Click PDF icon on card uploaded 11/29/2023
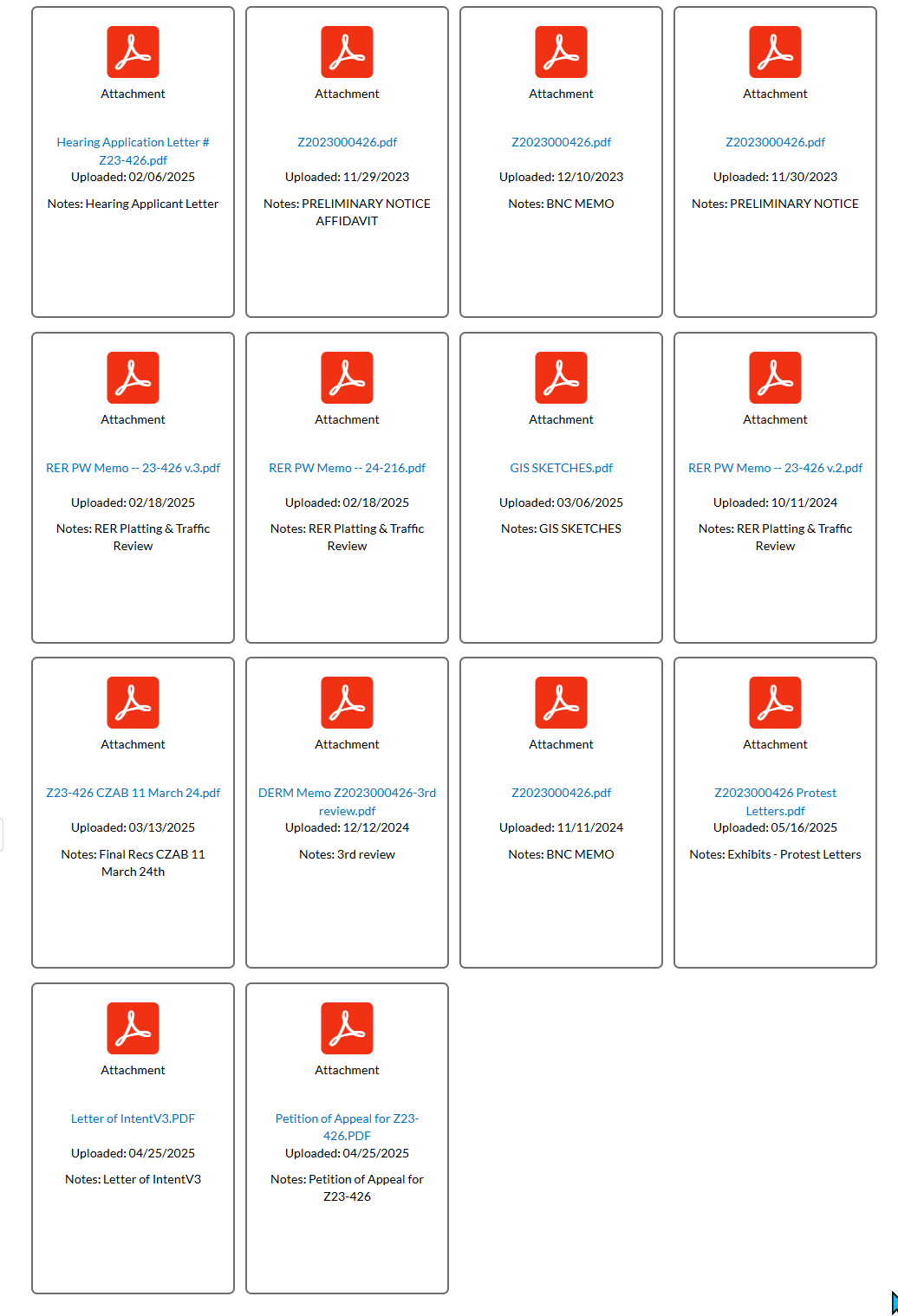This screenshot has height=1316, width=898. [x=347, y=52]
